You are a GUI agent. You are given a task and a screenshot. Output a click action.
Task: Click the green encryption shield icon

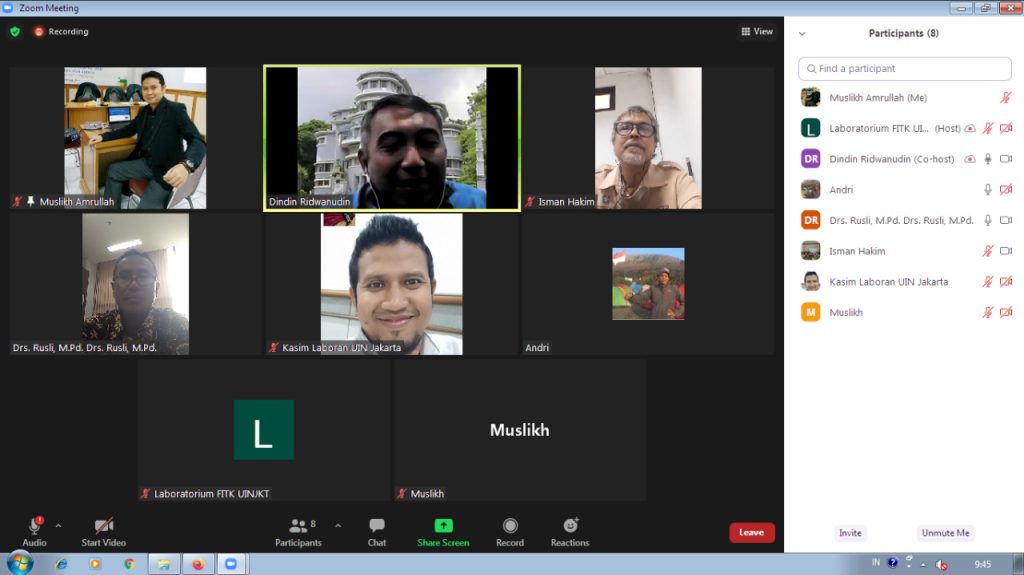(15, 31)
